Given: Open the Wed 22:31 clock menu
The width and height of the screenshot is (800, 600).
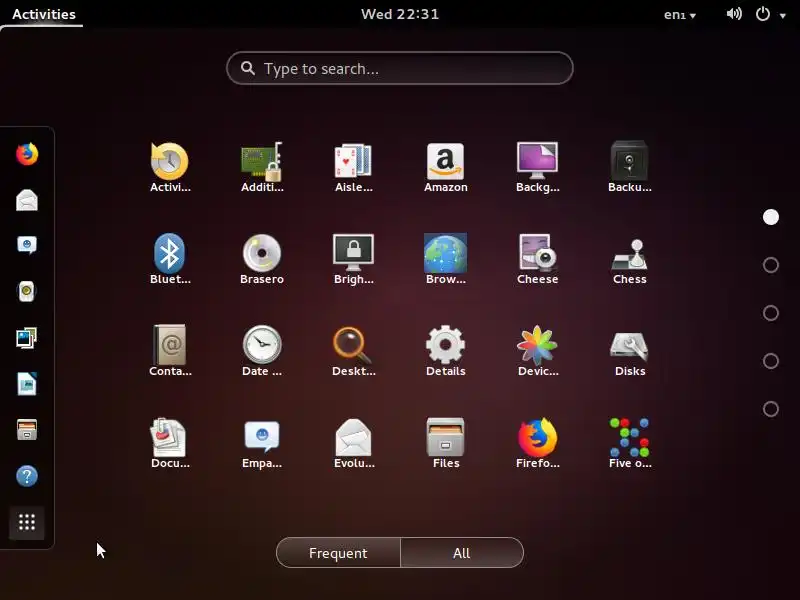Looking at the screenshot, I should coord(400,14).
